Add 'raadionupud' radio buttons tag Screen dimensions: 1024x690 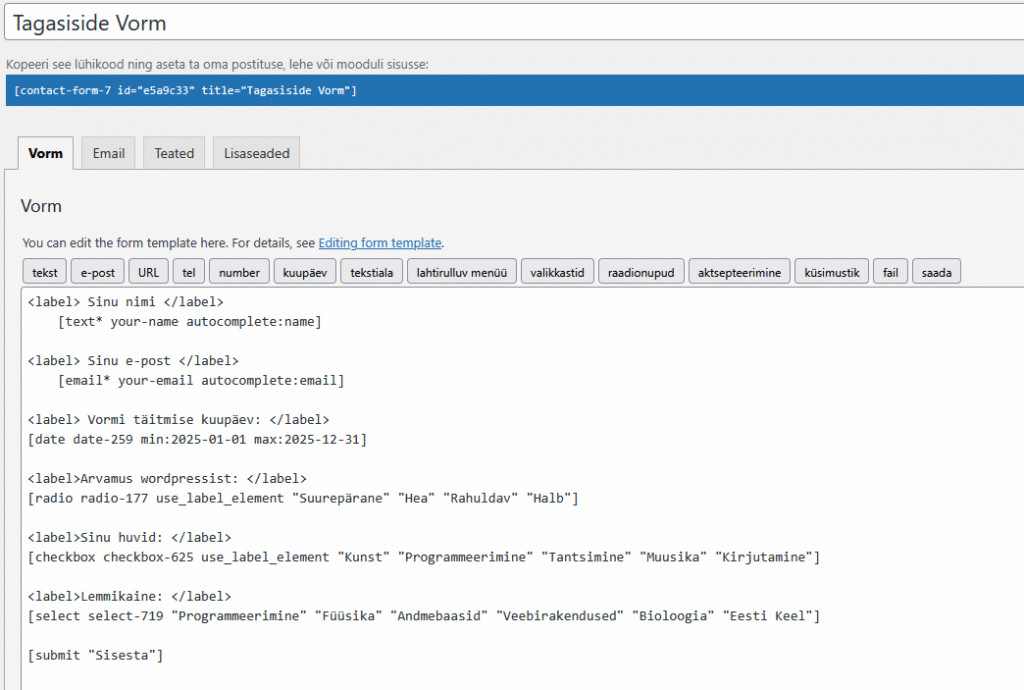click(641, 272)
